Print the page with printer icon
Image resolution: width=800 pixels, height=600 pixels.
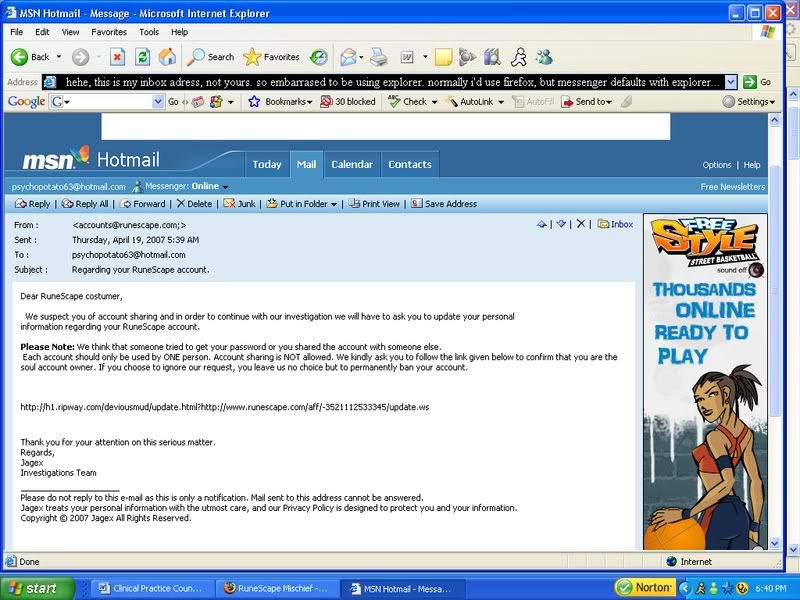(x=379, y=57)
